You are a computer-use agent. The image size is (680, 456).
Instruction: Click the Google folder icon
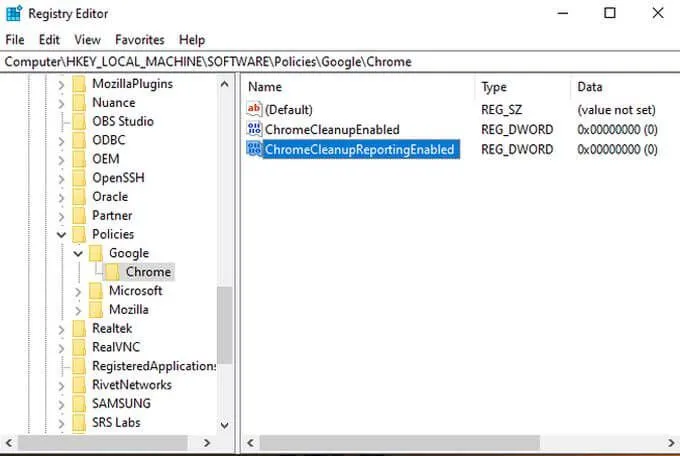click(96, 253)
